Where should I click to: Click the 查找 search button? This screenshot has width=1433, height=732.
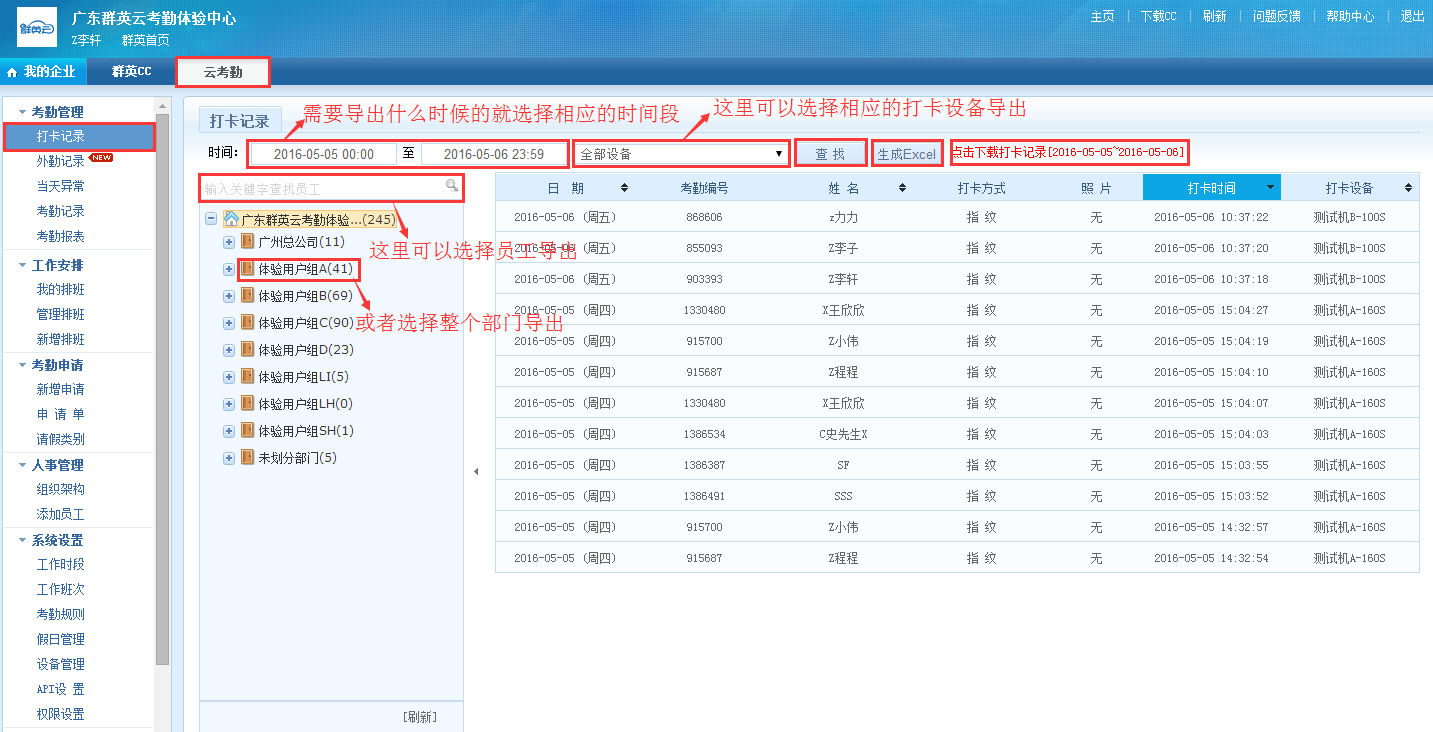click(830, 154)
